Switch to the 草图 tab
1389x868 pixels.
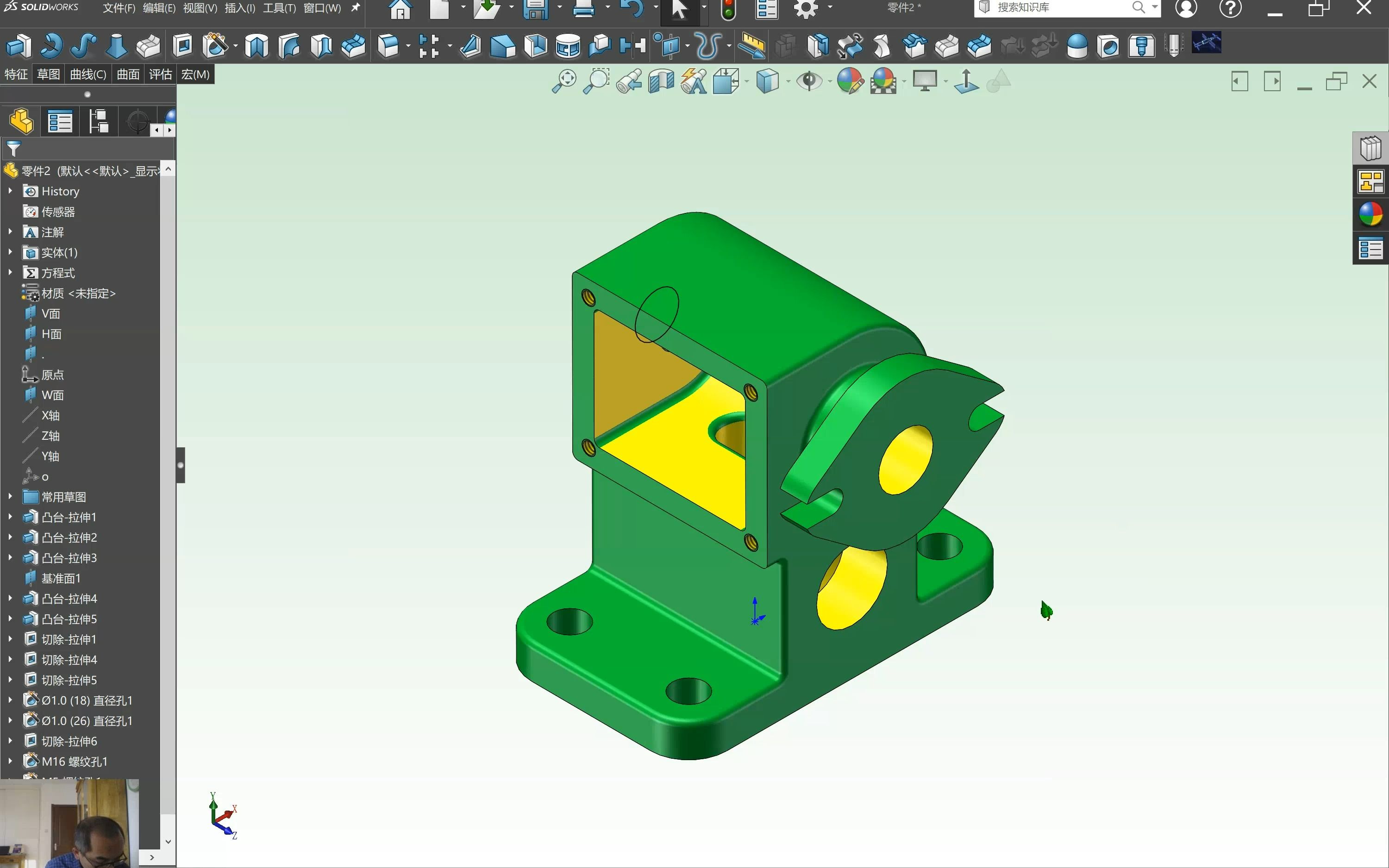coord(48,74)
